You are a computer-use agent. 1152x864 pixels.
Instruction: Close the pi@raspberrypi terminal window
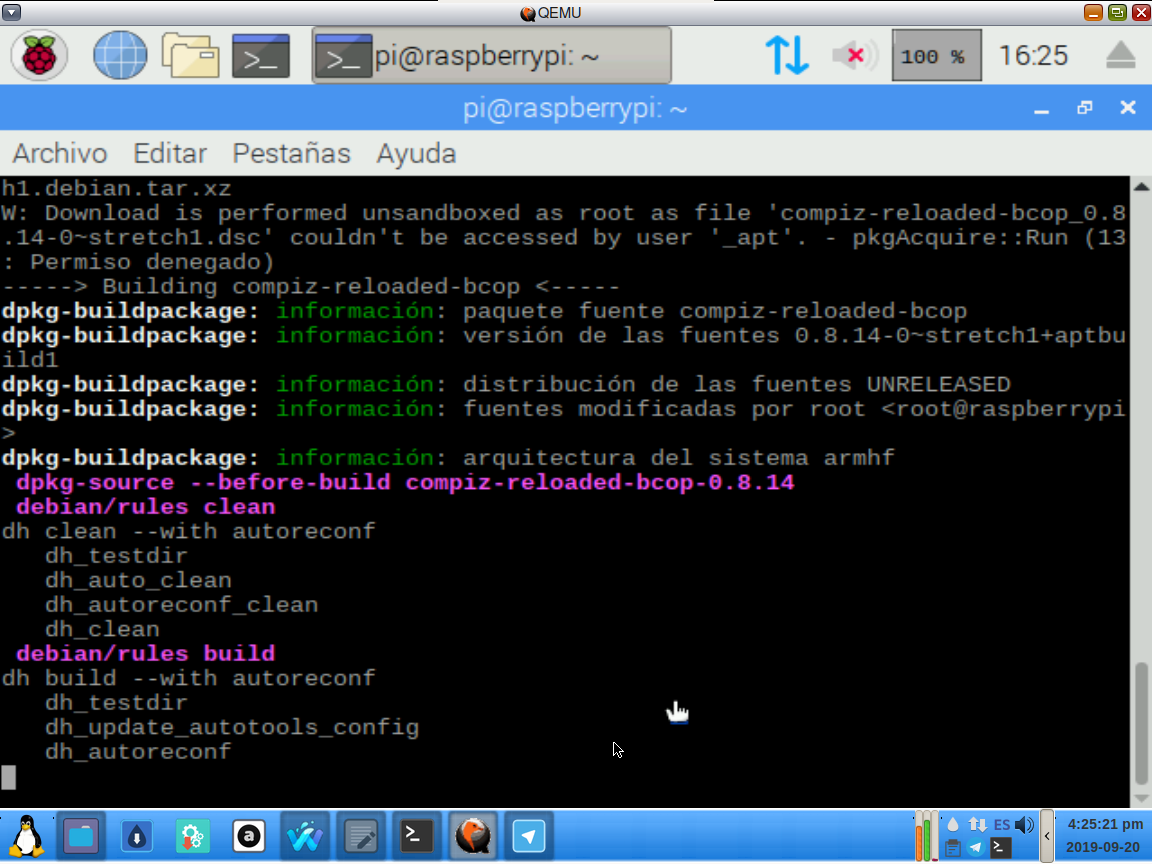coord(1128,108)
